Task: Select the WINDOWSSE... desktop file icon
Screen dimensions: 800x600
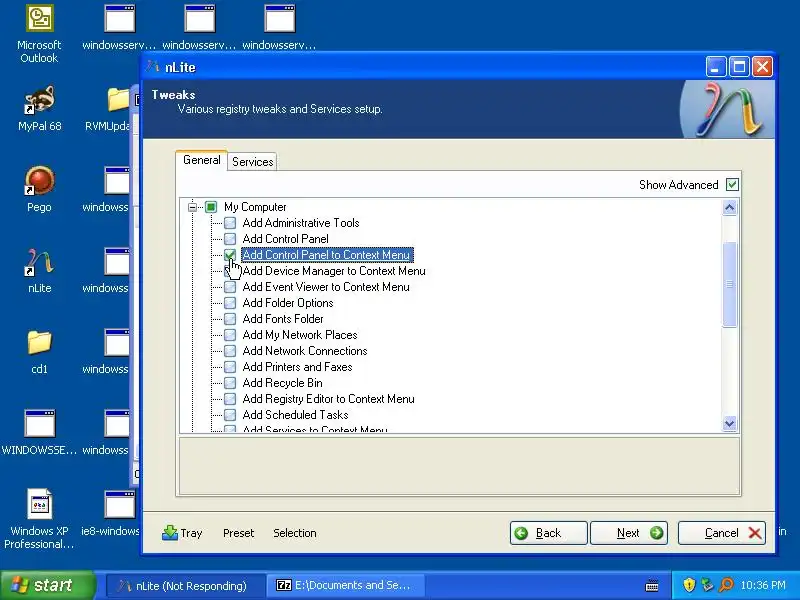Action: (x=39, y=423)
